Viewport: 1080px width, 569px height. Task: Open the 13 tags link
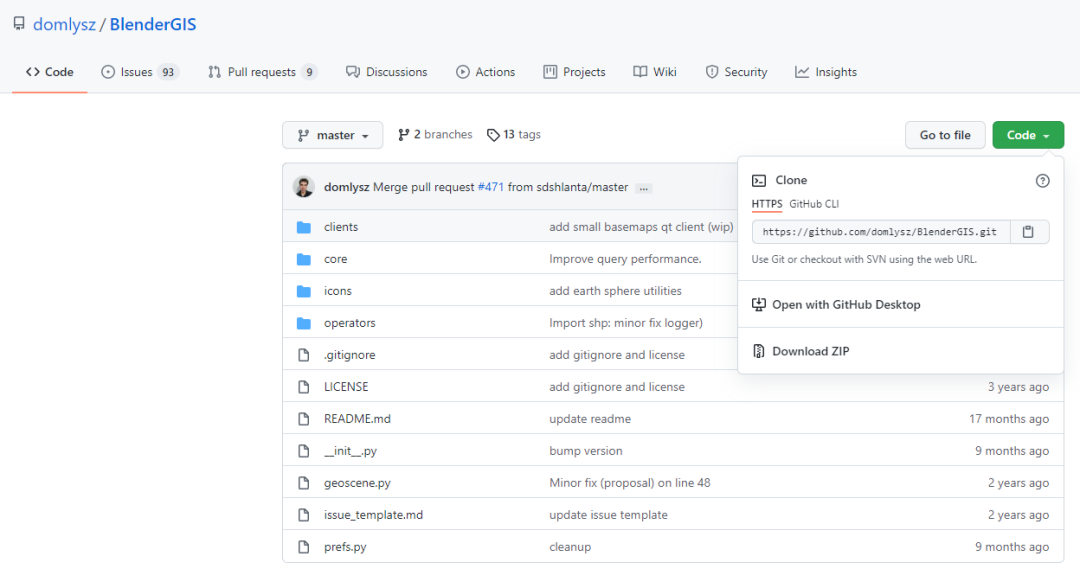tap(514, 135)
